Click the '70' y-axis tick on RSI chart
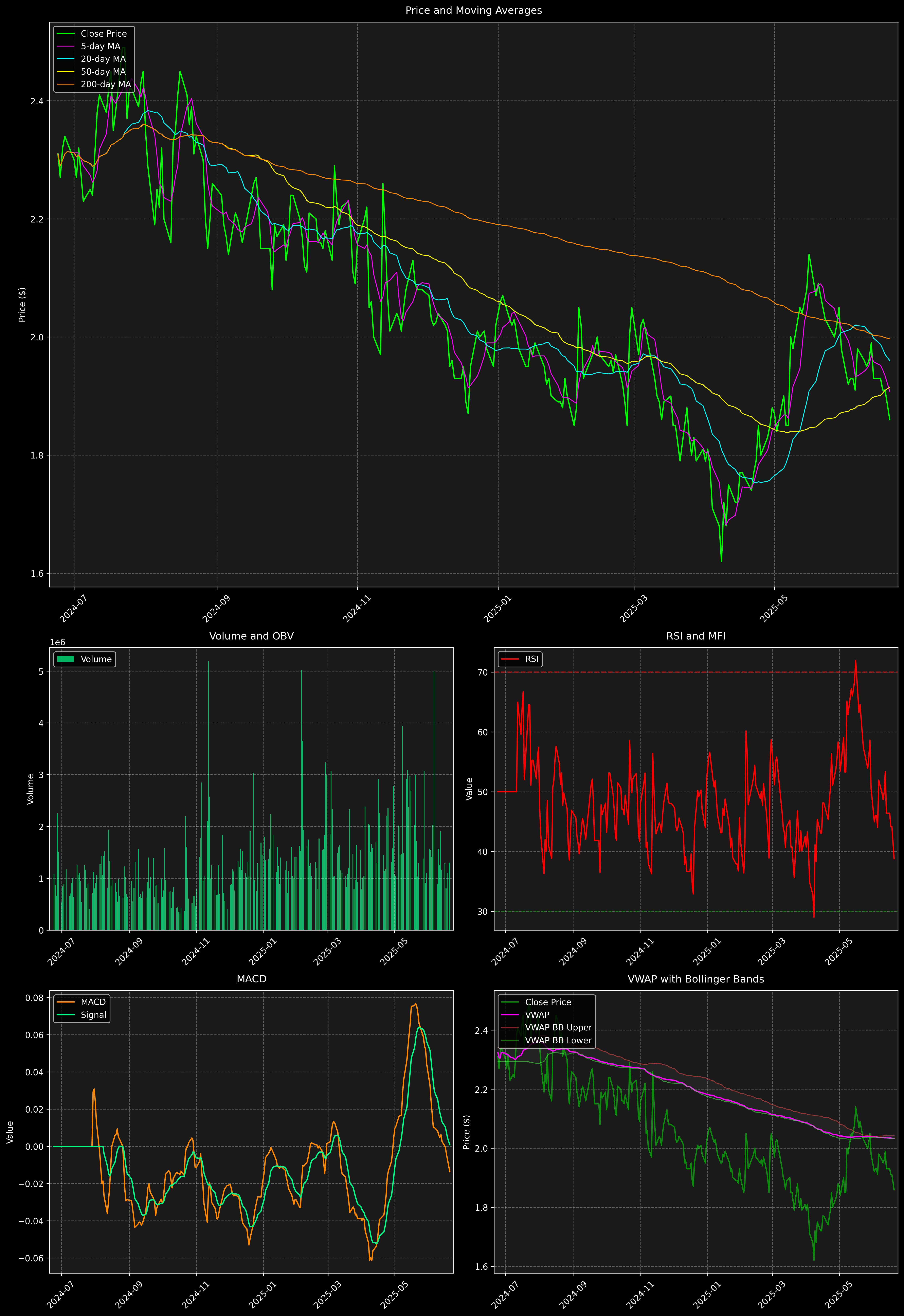This screenshot has height=1316, width=904. (x=483, y=673)
